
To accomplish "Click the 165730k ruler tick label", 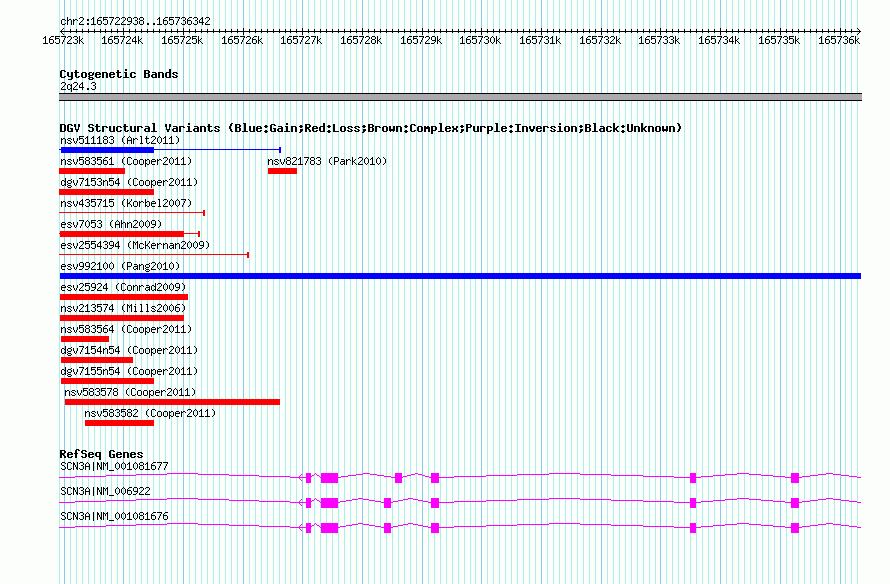I will click(x=480, y=40).
